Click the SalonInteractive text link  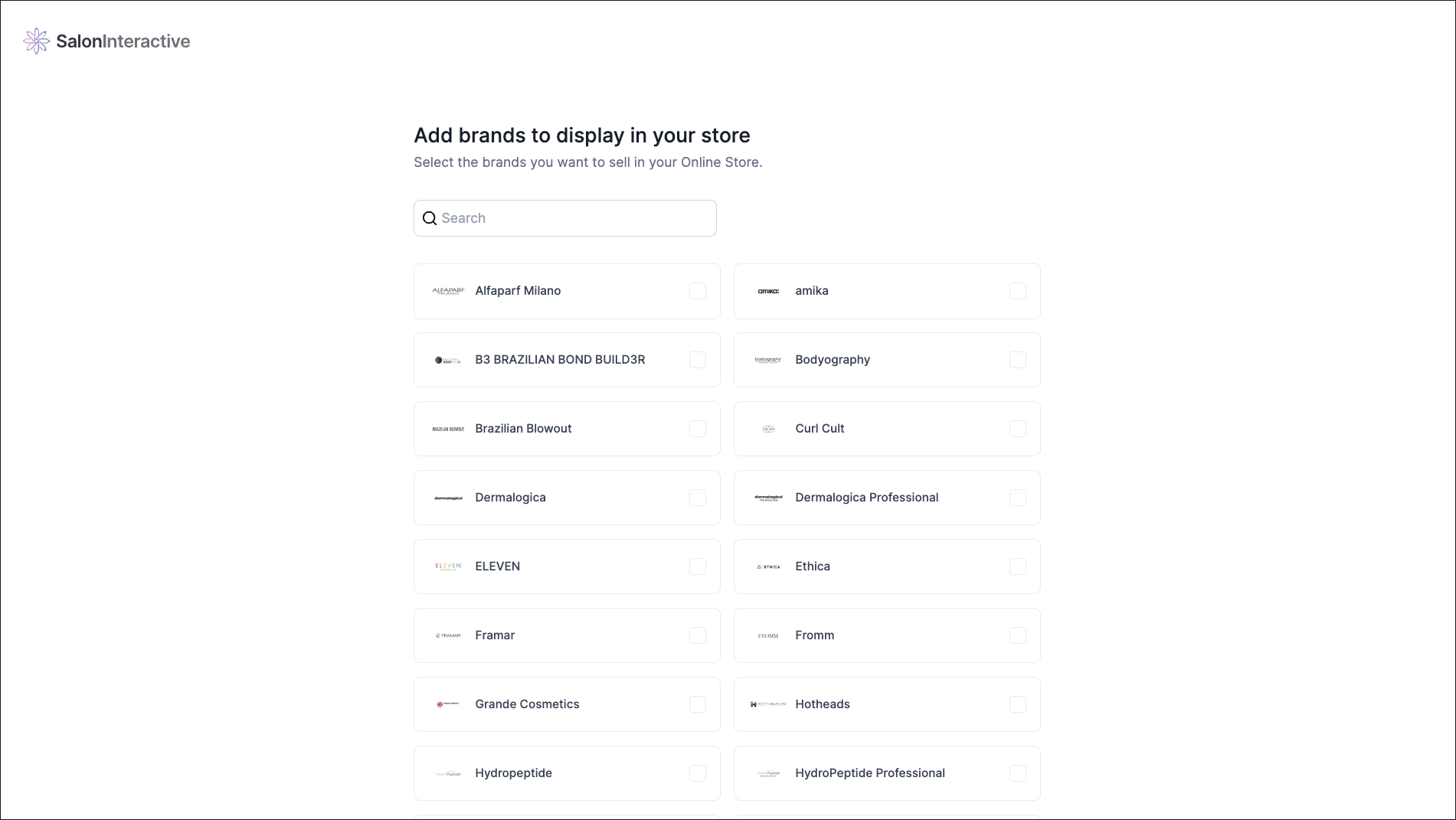click(x=123, y=41)
